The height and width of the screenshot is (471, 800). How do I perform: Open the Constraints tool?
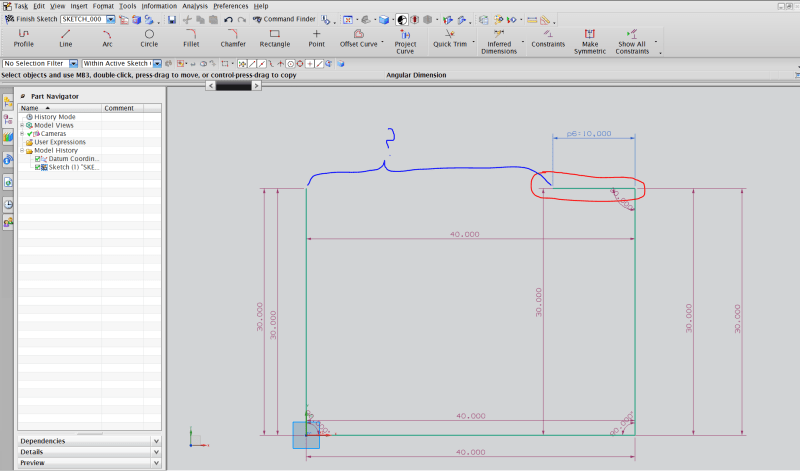pyautogui.click(x=548, y=39)
